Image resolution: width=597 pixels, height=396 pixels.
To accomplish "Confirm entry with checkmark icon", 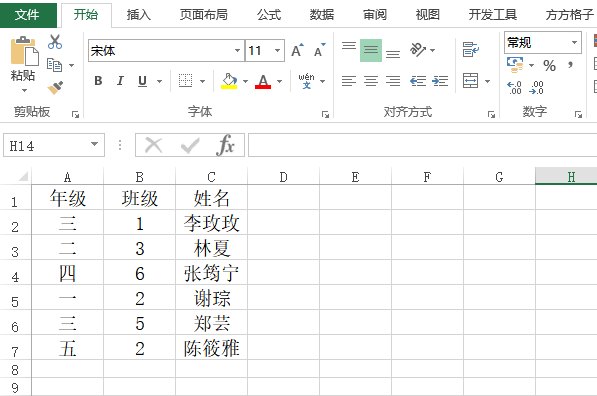I will click(190, 145).
